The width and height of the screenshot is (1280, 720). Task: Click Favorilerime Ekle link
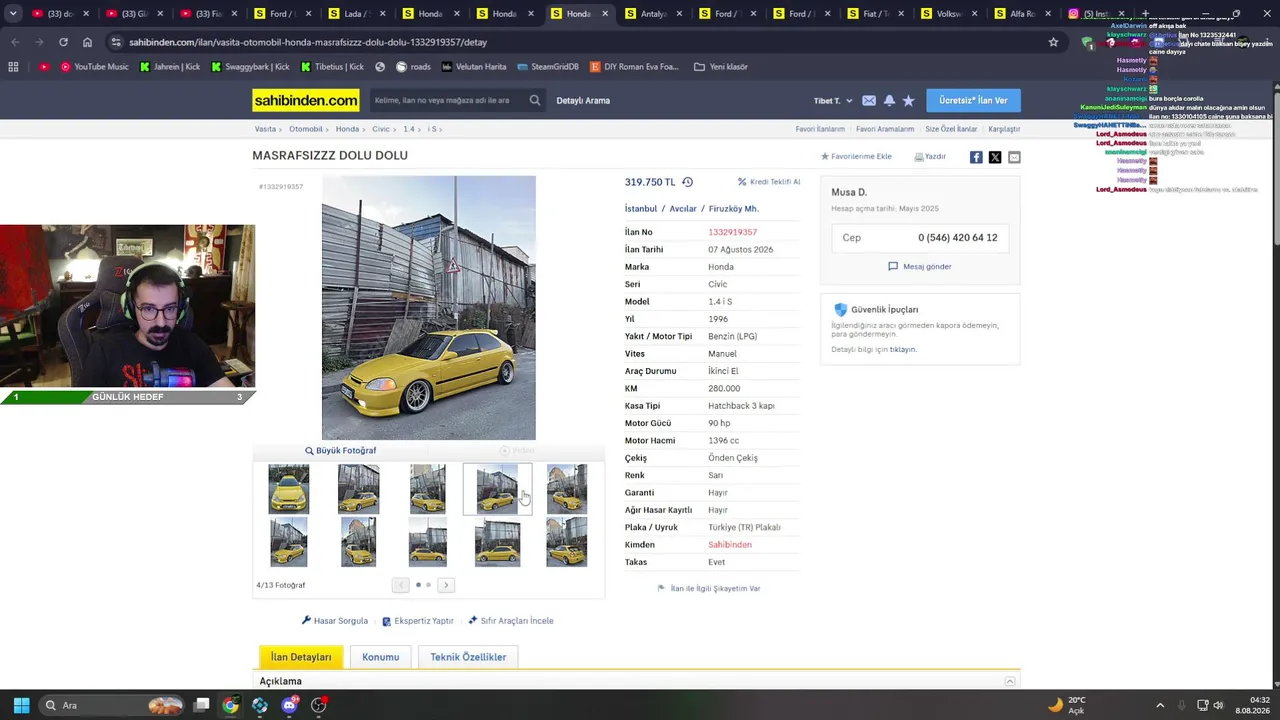point(856,157)
